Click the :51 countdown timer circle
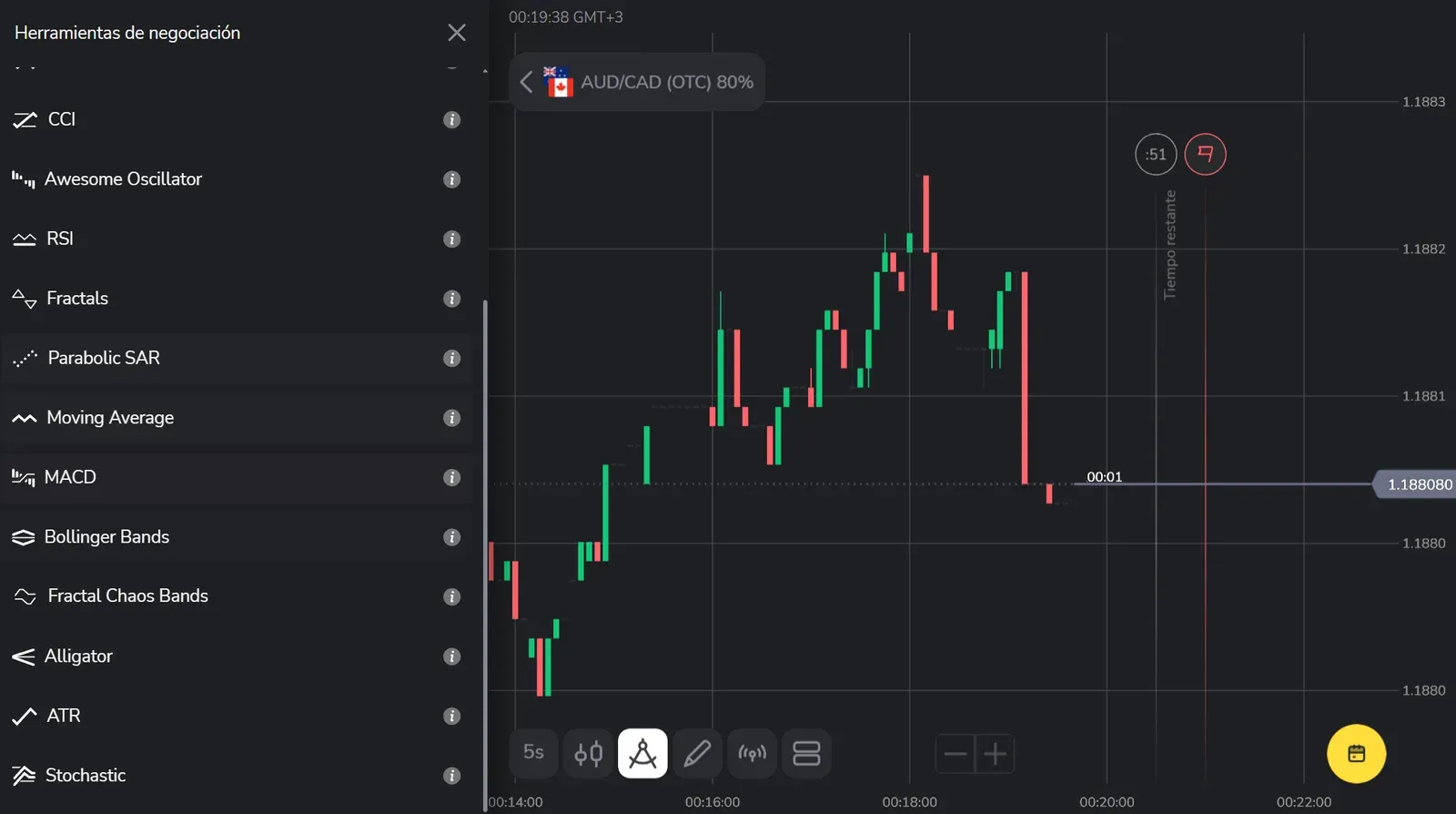The width and height of the screenshot is (1456, 814). (x=1156, y=154)
